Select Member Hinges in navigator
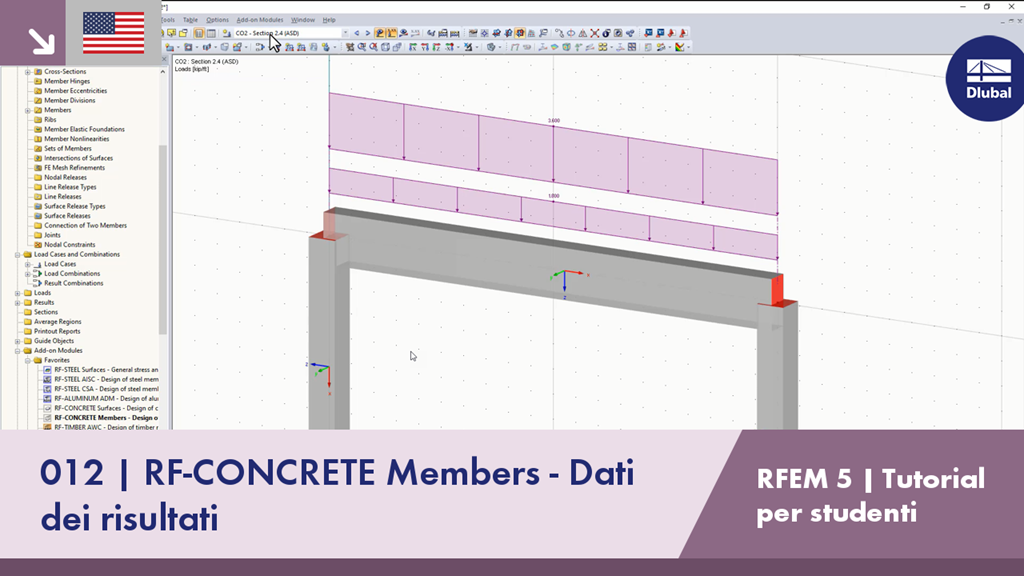 [x=67, y=82]
